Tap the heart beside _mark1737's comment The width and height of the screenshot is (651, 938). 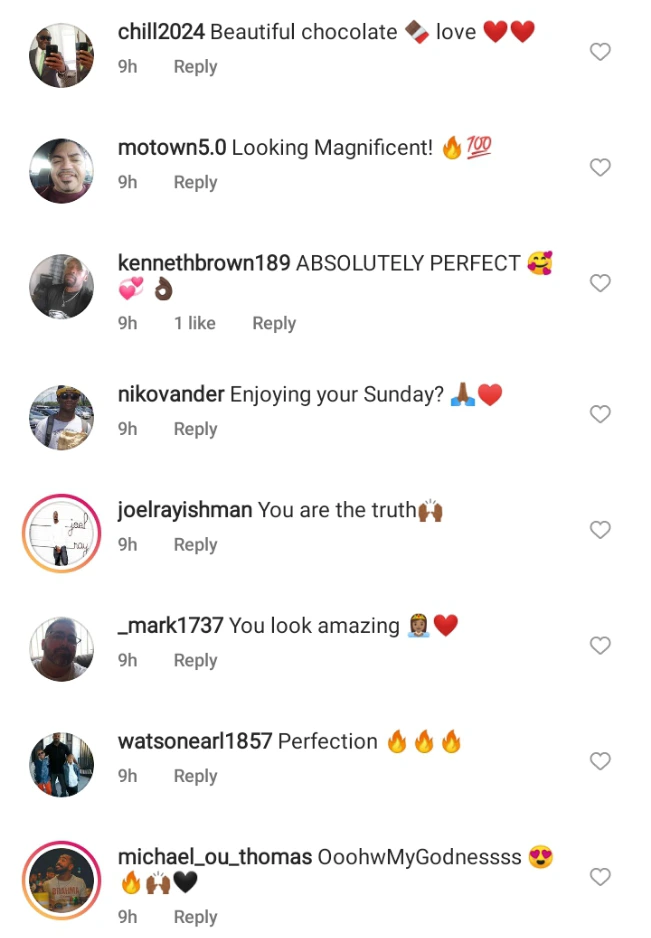[600, 646]
